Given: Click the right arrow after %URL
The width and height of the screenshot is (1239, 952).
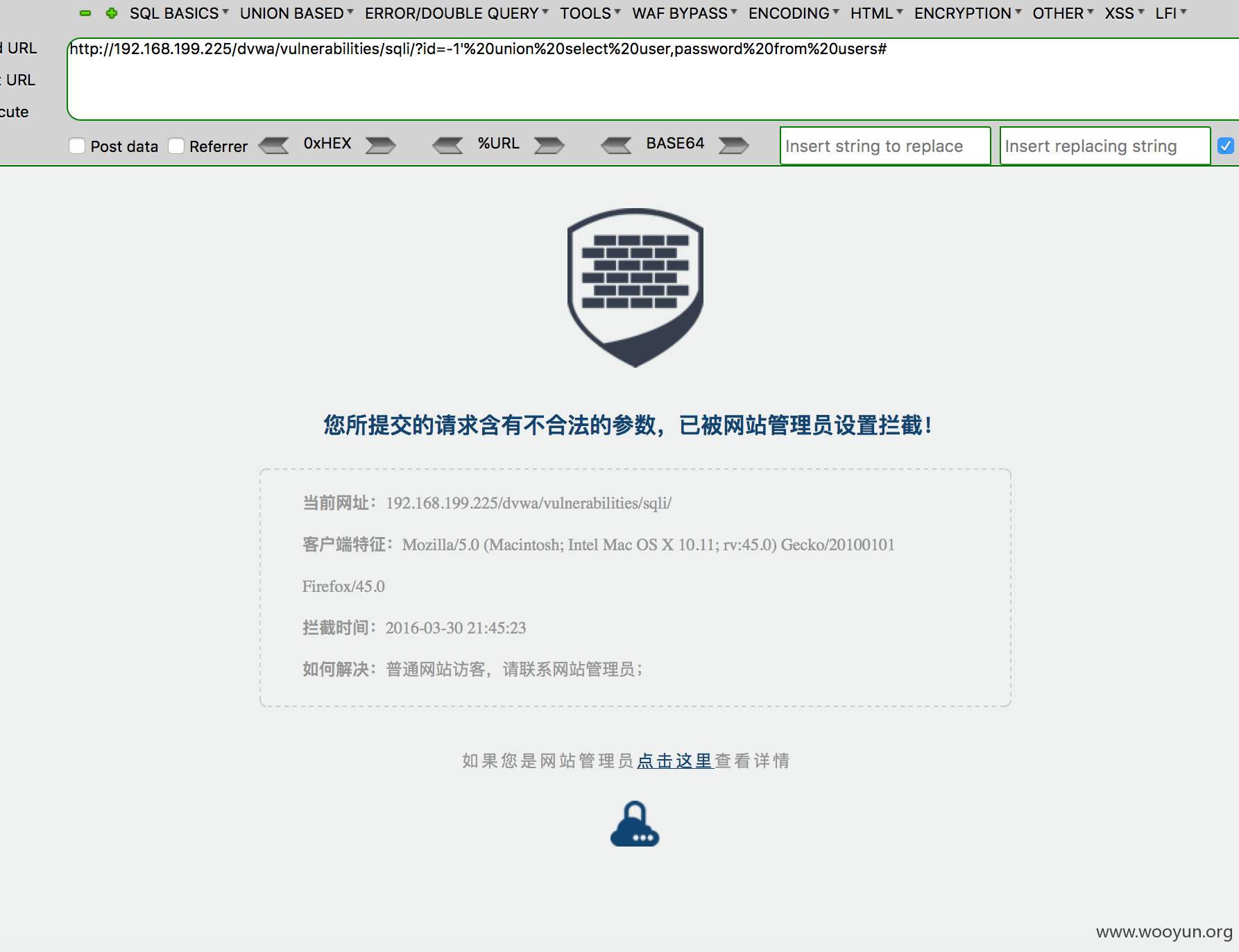Looking at the screenshot, I should click(x=549, y=145).
